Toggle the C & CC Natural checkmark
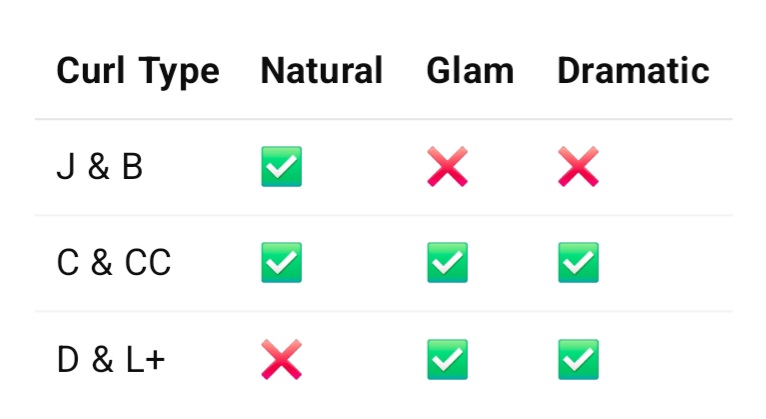The image size is (766, 419). 281,263
